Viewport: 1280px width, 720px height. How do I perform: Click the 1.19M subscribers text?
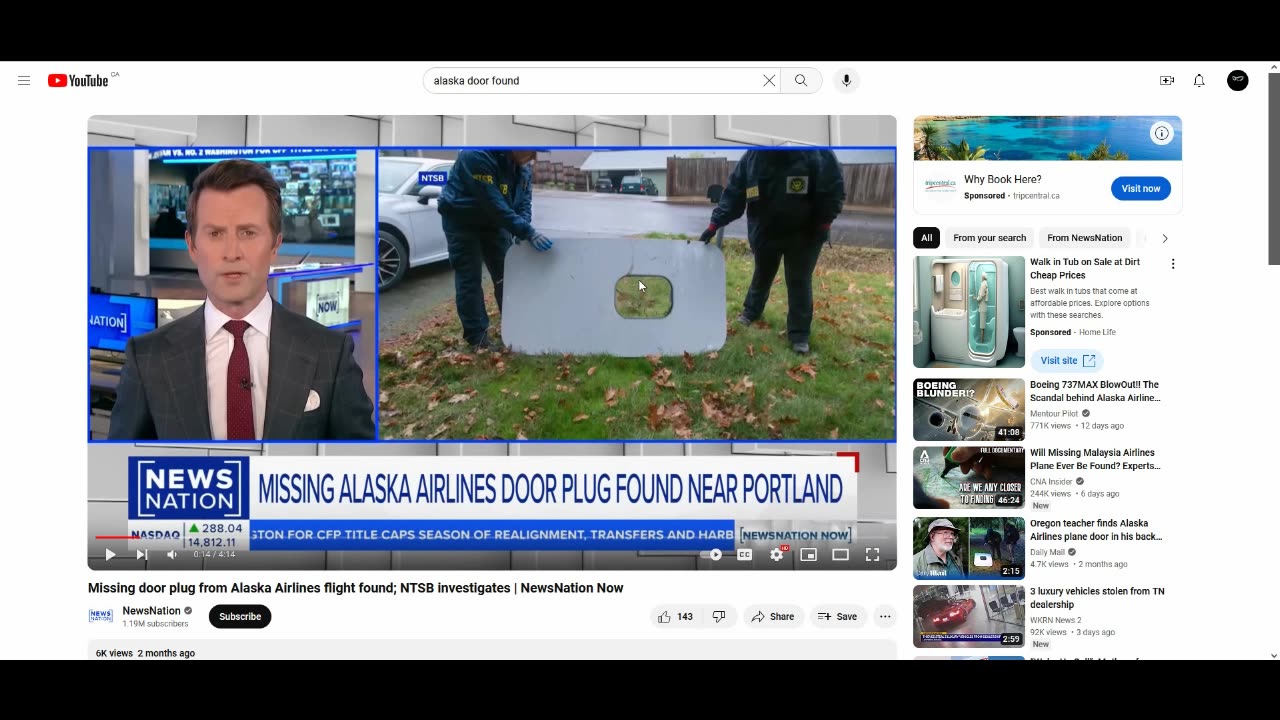[x=155, y=624]
